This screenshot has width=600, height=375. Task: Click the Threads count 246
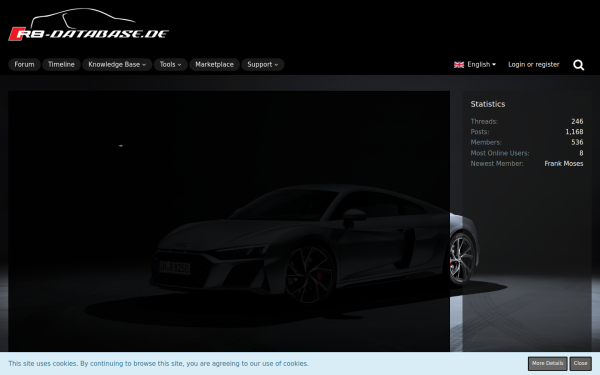(577, 121)
